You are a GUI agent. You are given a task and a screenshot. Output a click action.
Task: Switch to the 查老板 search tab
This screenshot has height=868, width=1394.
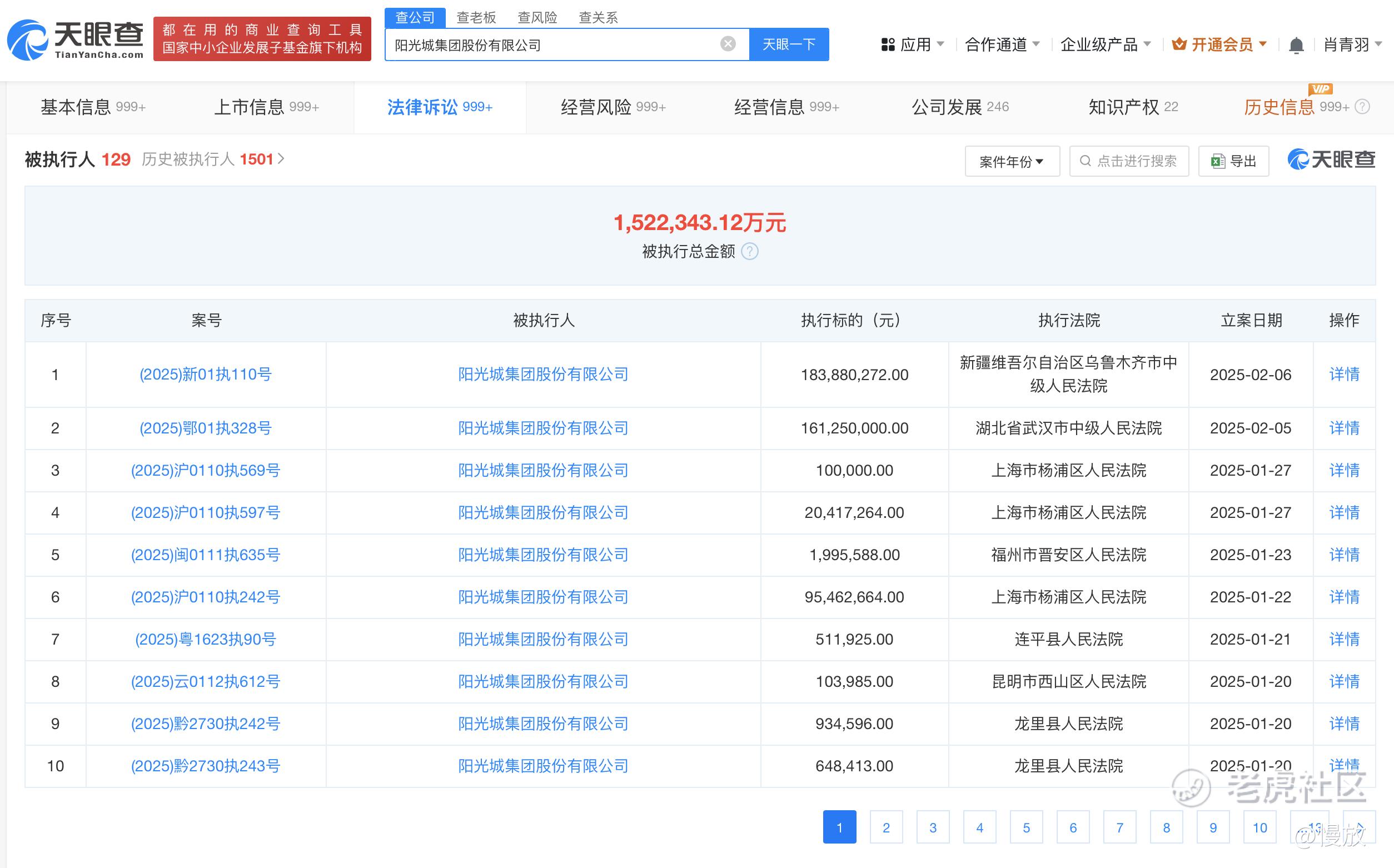476,17
